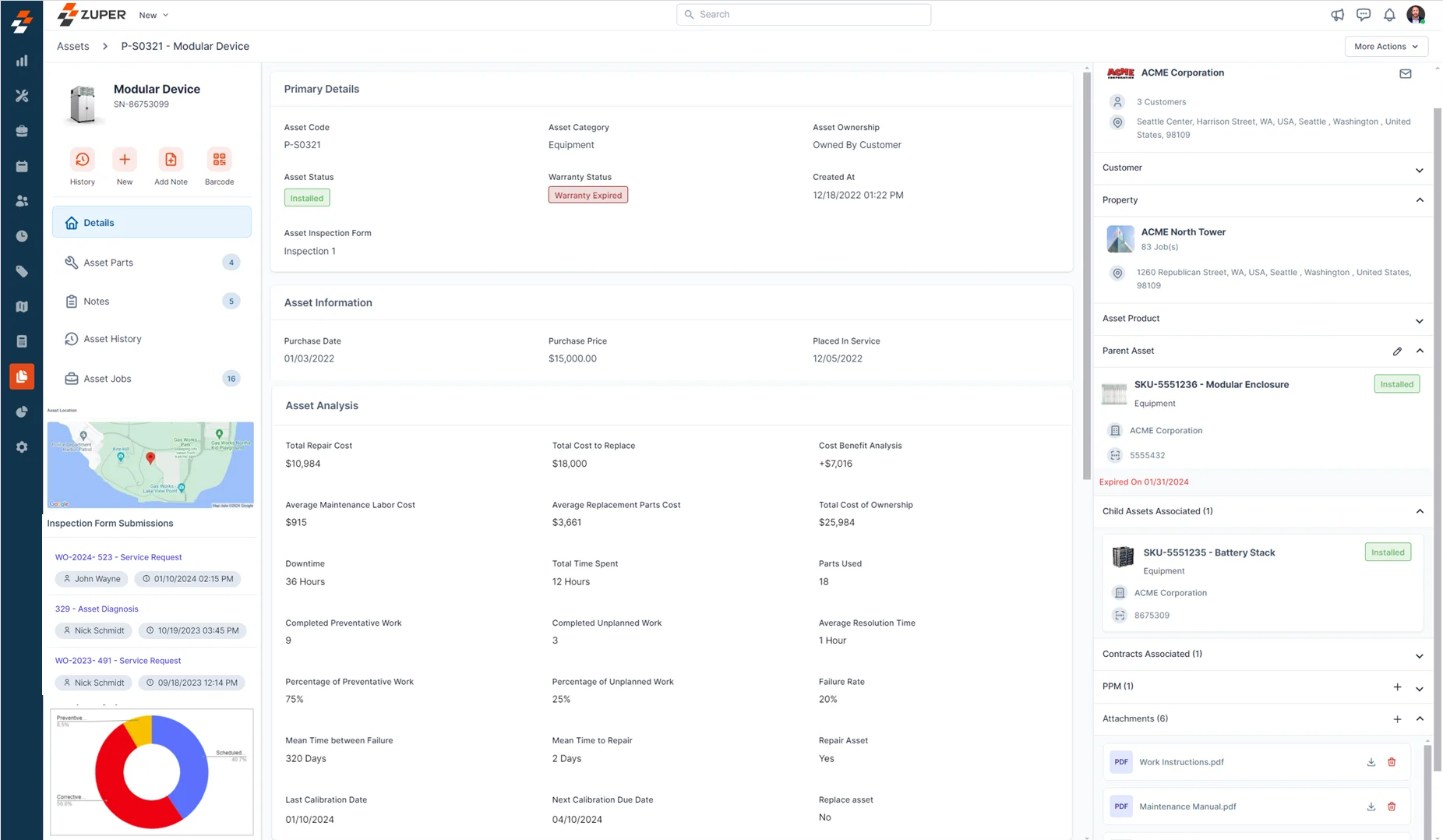Click the notifications bell icon

(1389, 15)
